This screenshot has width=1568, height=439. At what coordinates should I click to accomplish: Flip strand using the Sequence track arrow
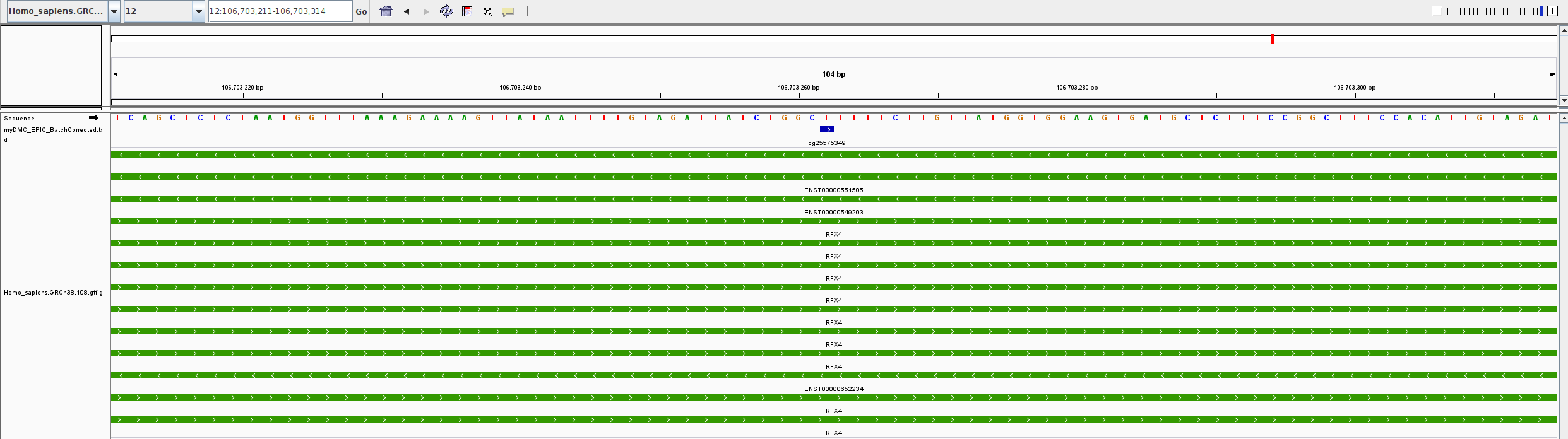pos(93,118)
